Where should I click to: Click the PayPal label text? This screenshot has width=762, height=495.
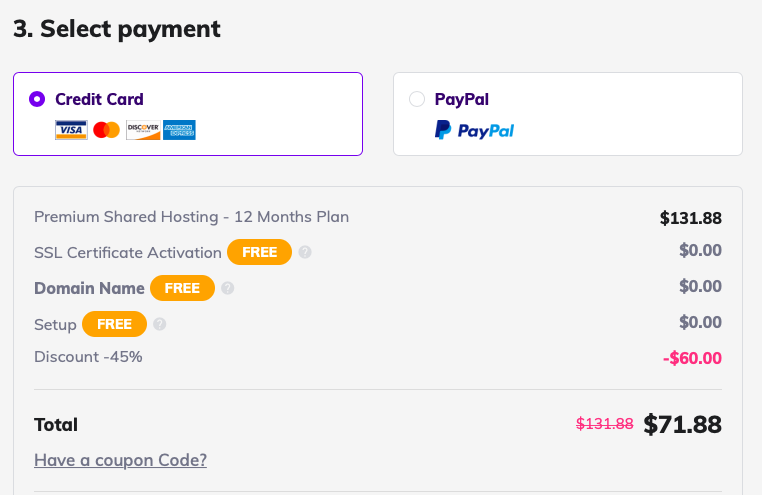click(462, 99)
